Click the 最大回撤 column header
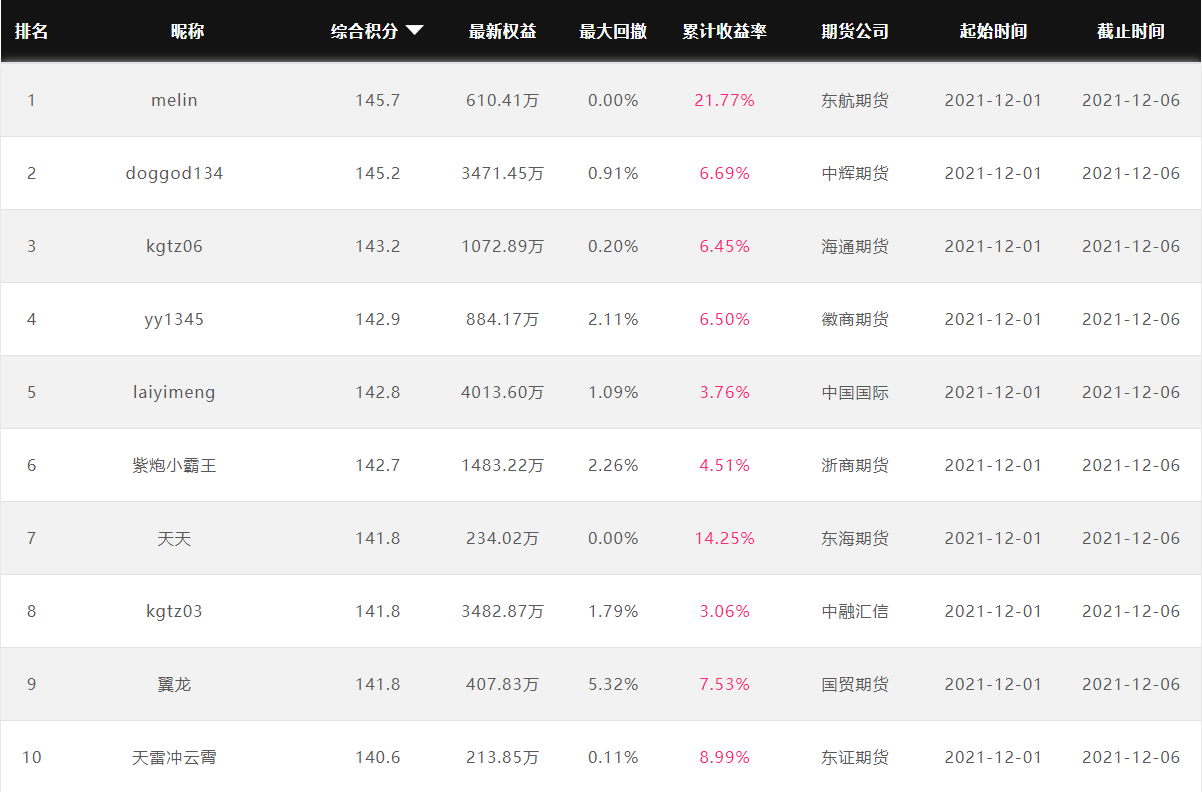 pyautogui.click(x=613, y=31)
